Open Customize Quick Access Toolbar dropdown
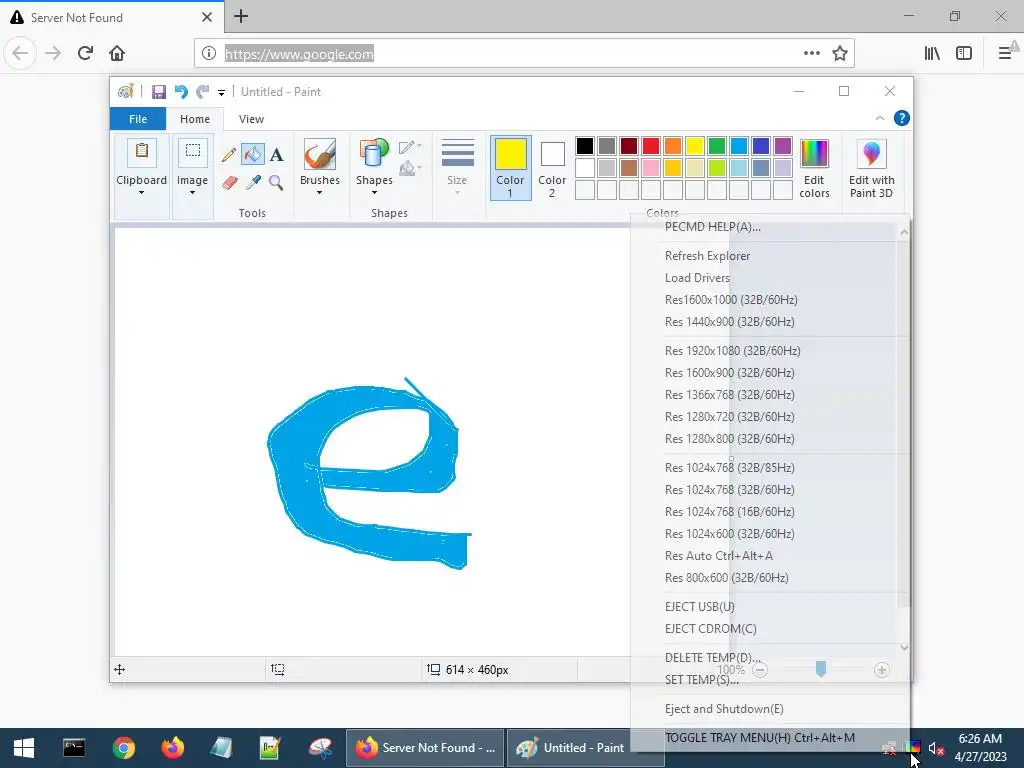1024x768 pixels. tap(221, 93)
